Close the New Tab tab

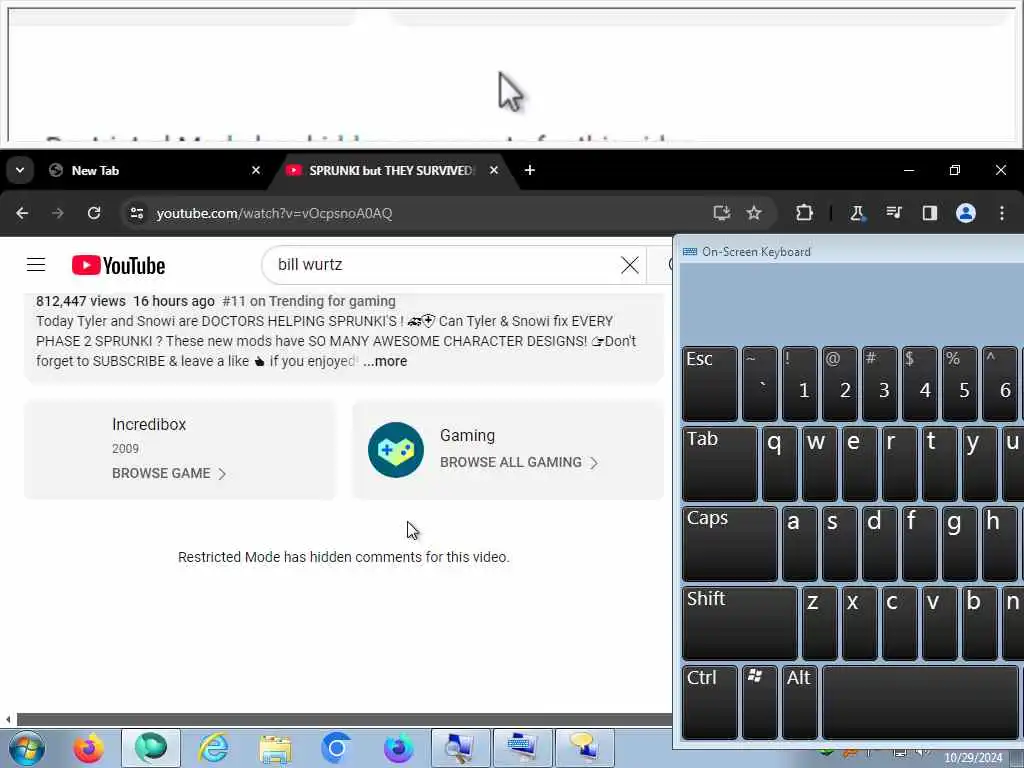pyautogui.click(x=255, y=170)
